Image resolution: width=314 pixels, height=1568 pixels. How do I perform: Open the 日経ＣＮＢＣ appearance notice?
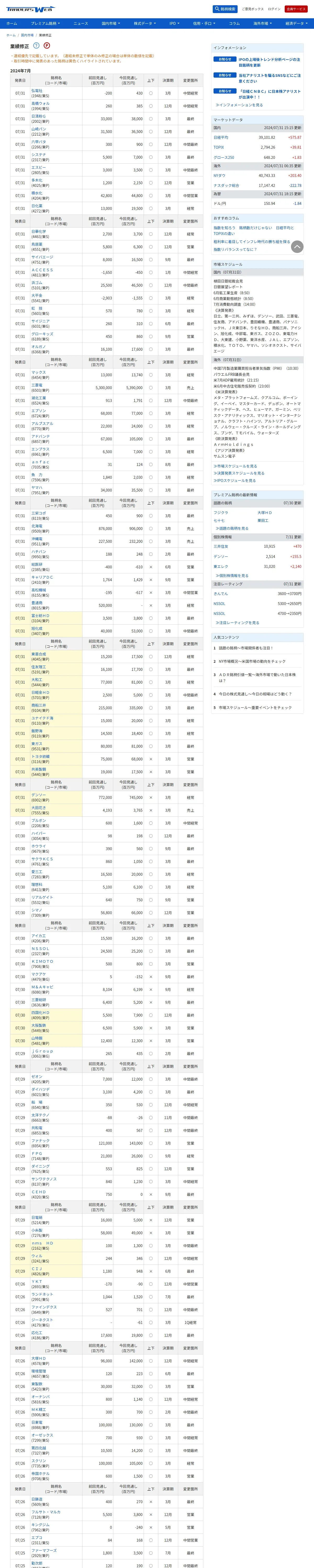(269, 94)
